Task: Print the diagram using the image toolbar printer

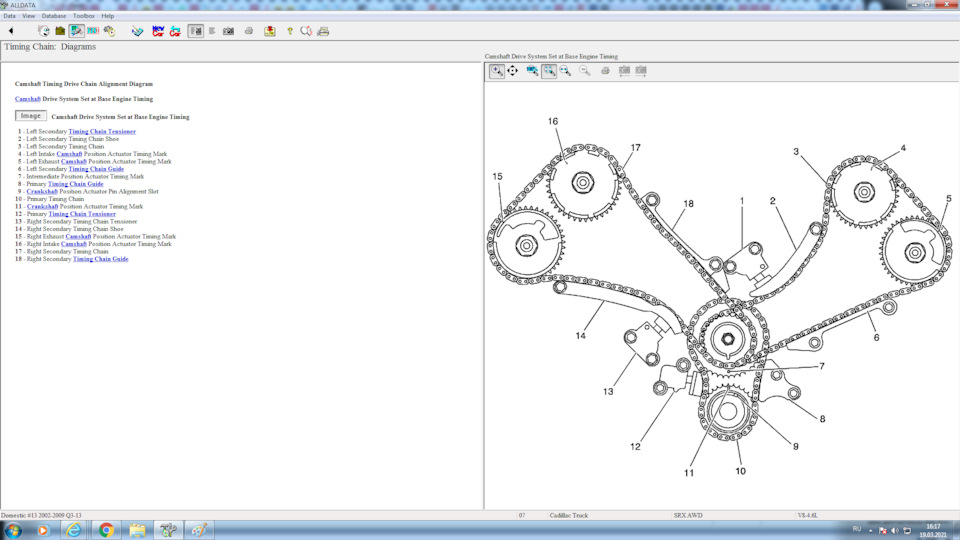Action: 605,71
